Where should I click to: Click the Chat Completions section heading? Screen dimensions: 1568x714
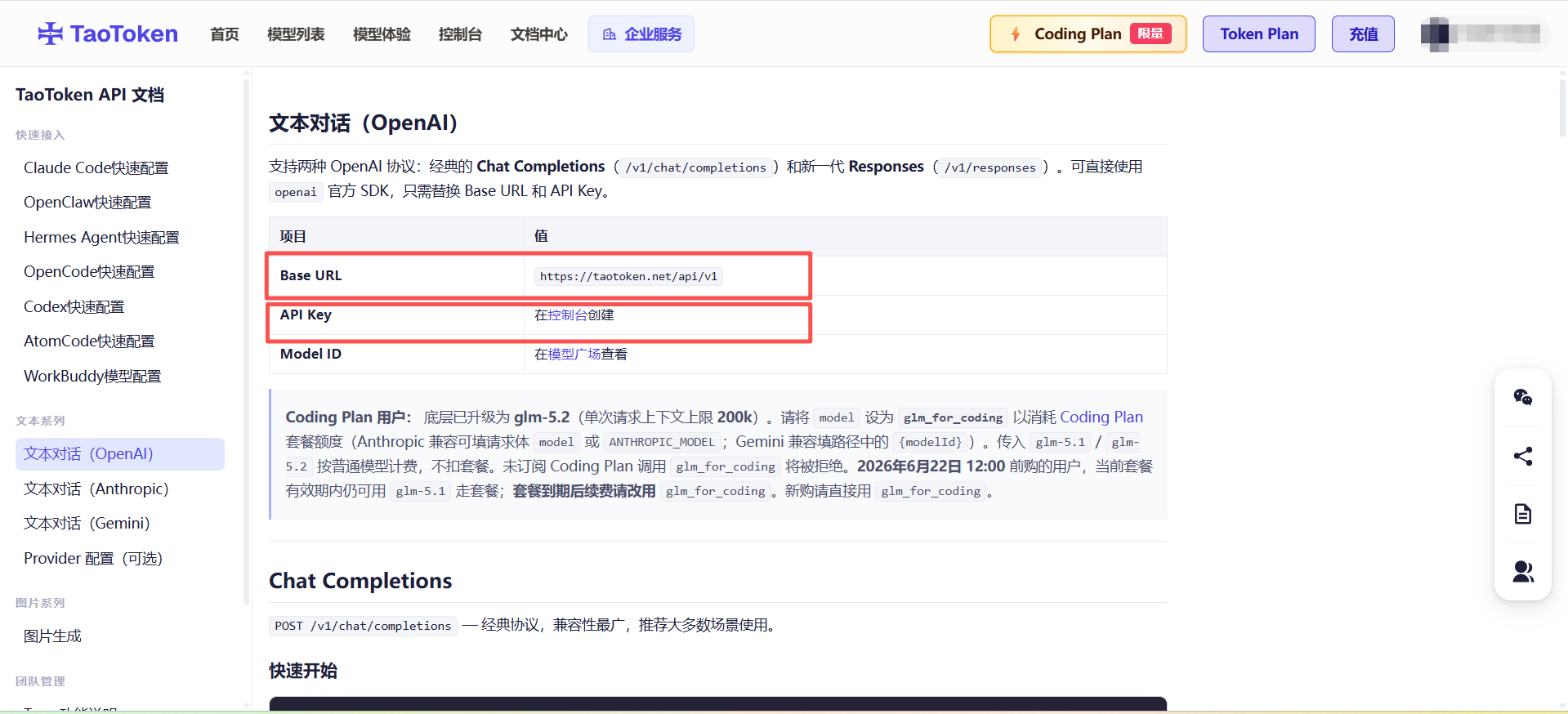point(360,581)
